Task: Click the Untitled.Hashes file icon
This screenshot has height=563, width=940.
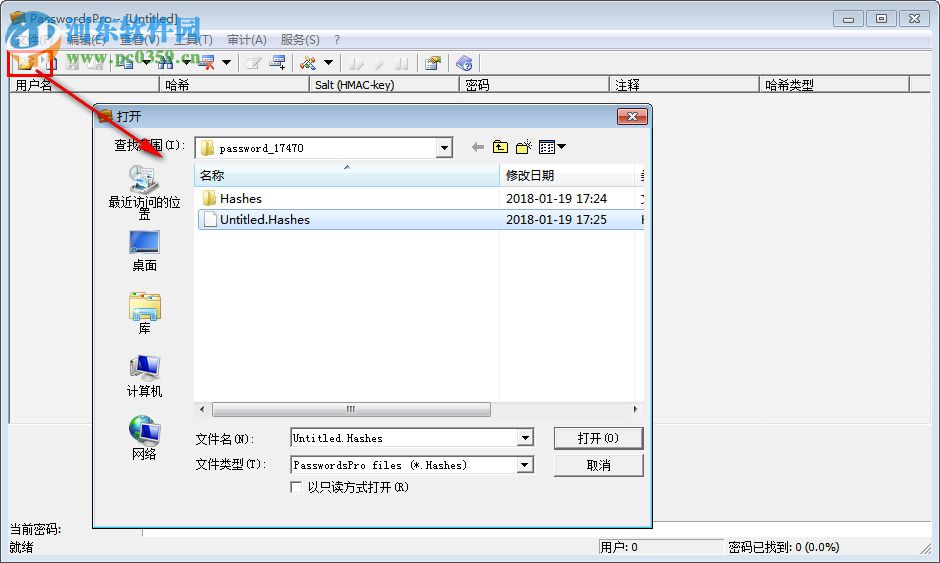Action: [210, 219]
